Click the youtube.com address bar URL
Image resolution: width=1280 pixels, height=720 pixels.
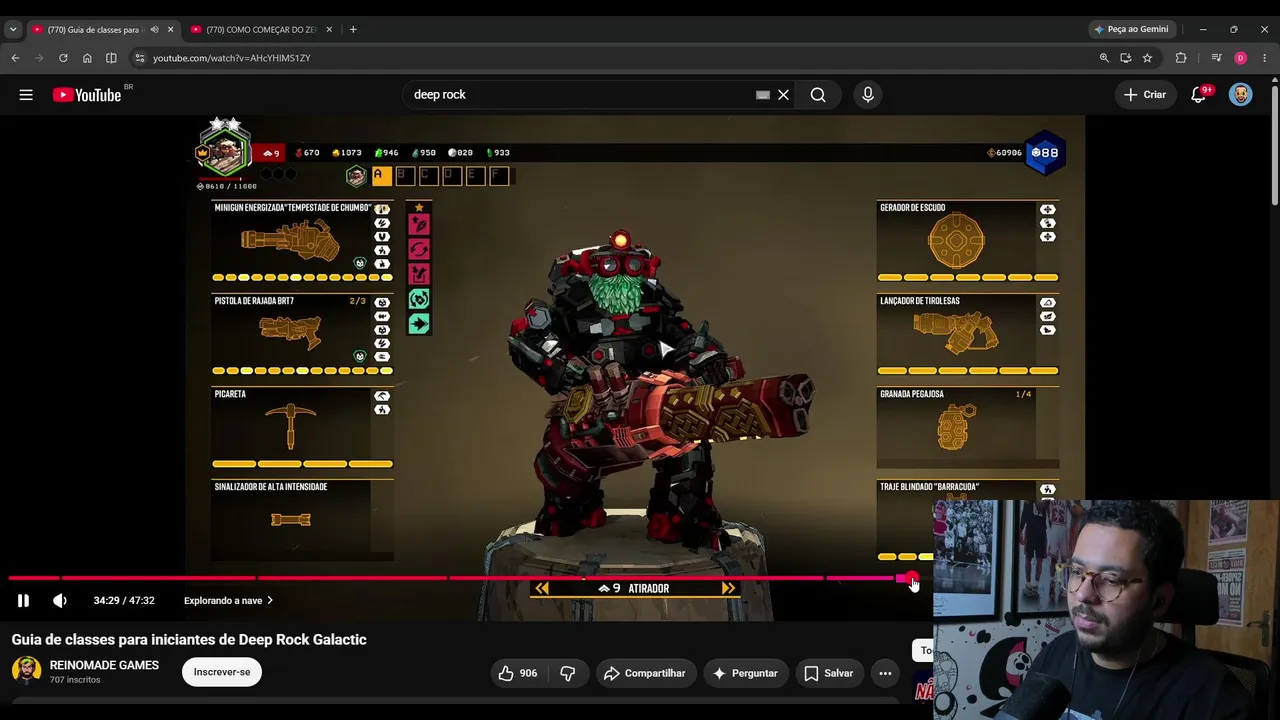coord(232,58)
